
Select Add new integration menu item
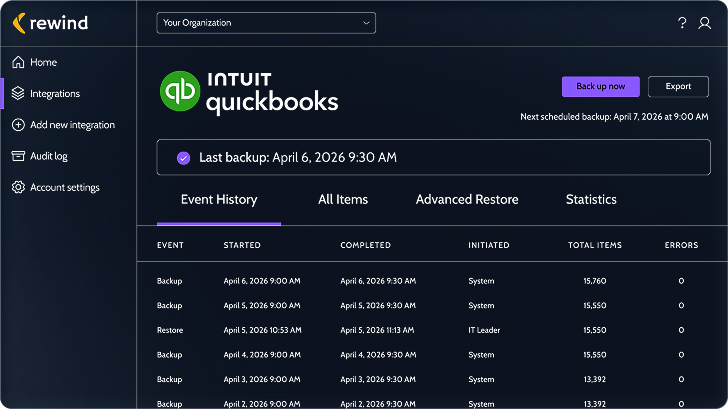[72, 125]
